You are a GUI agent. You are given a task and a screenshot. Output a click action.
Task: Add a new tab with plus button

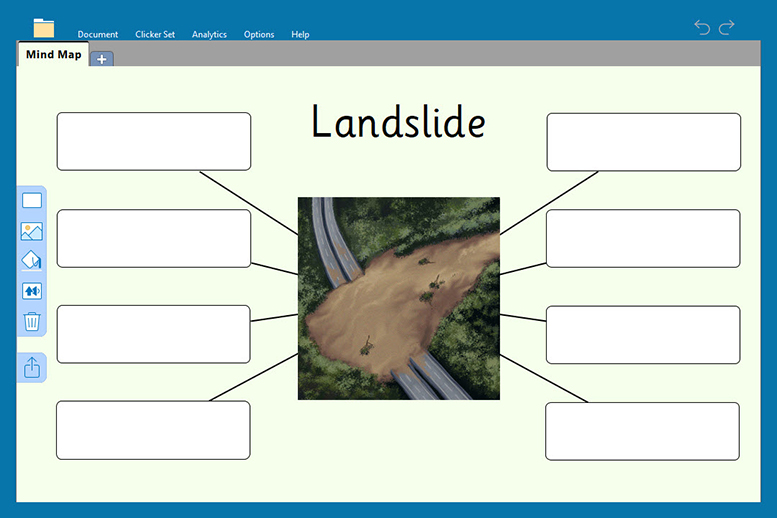(102, 59)
